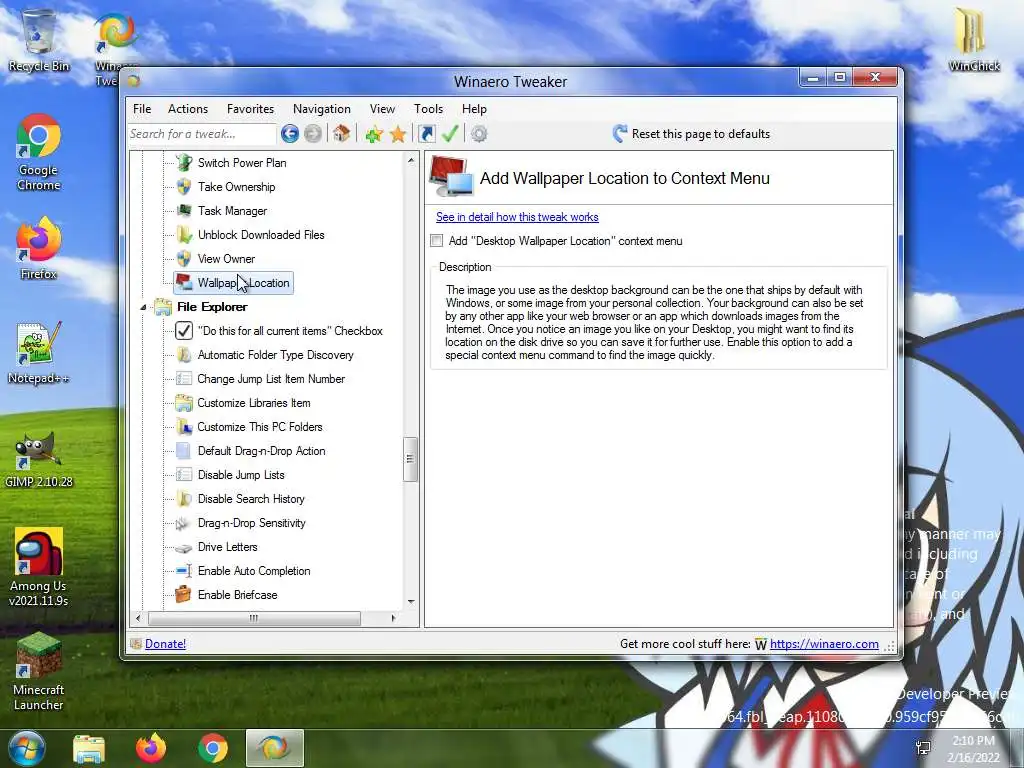Open Firefox from the taskbar
The height and width of the screenshot is (768, 1024).
[x=151, y=748]
